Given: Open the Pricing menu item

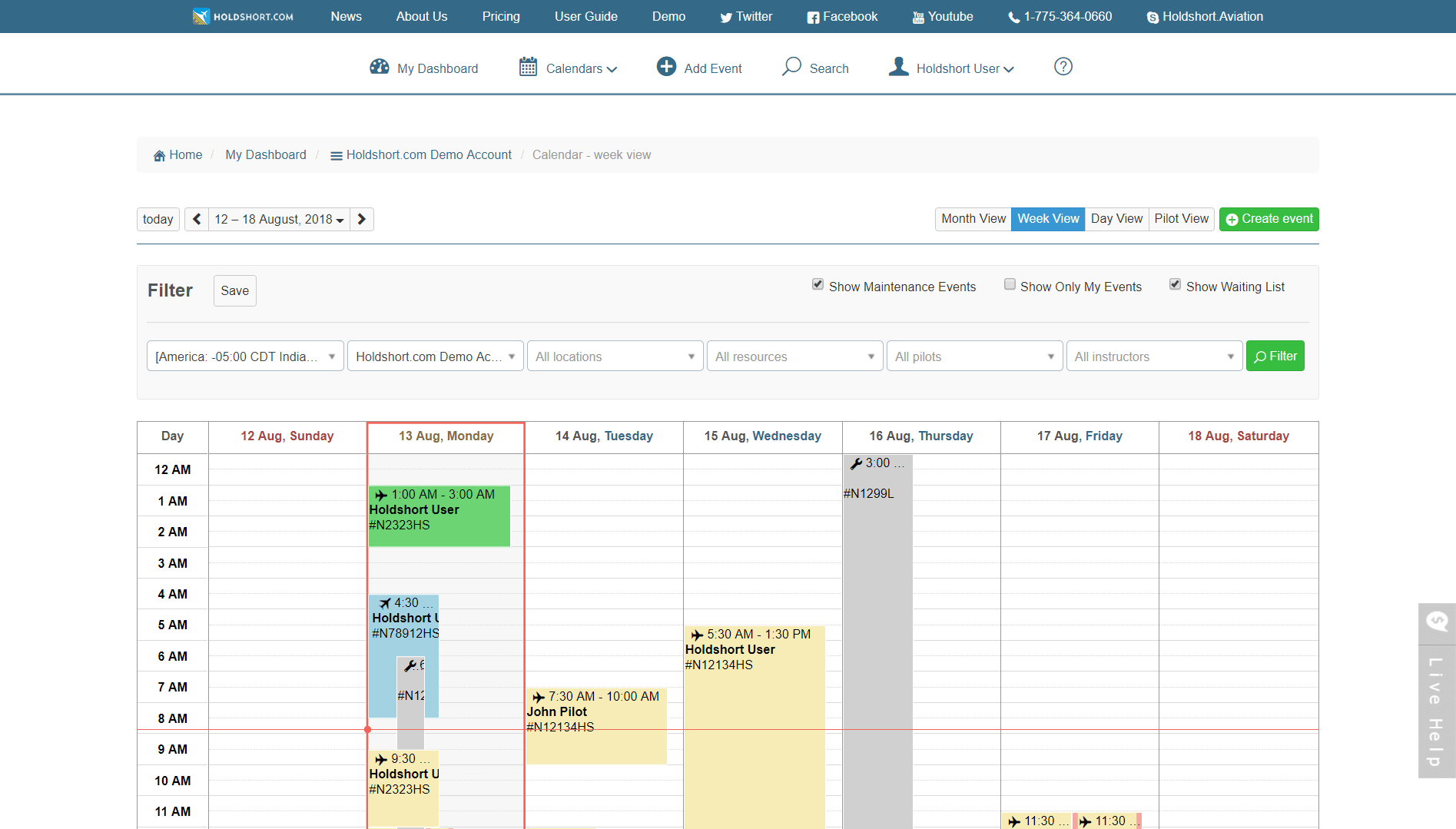Looking at the screenshot, I should click(x=500, y=16).
